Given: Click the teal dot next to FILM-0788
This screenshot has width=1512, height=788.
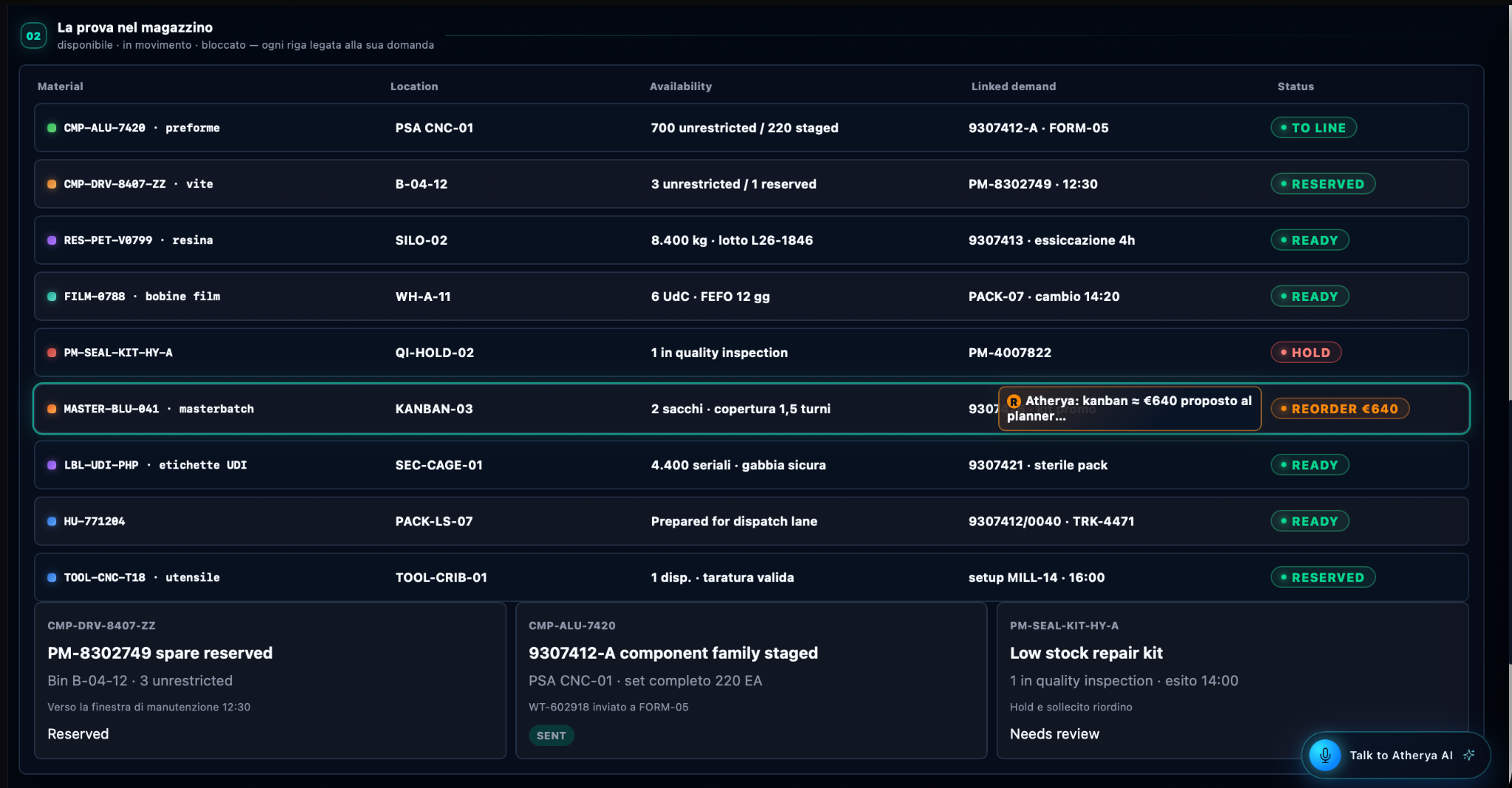Looking at the screenshot, I should pos(52,297).
